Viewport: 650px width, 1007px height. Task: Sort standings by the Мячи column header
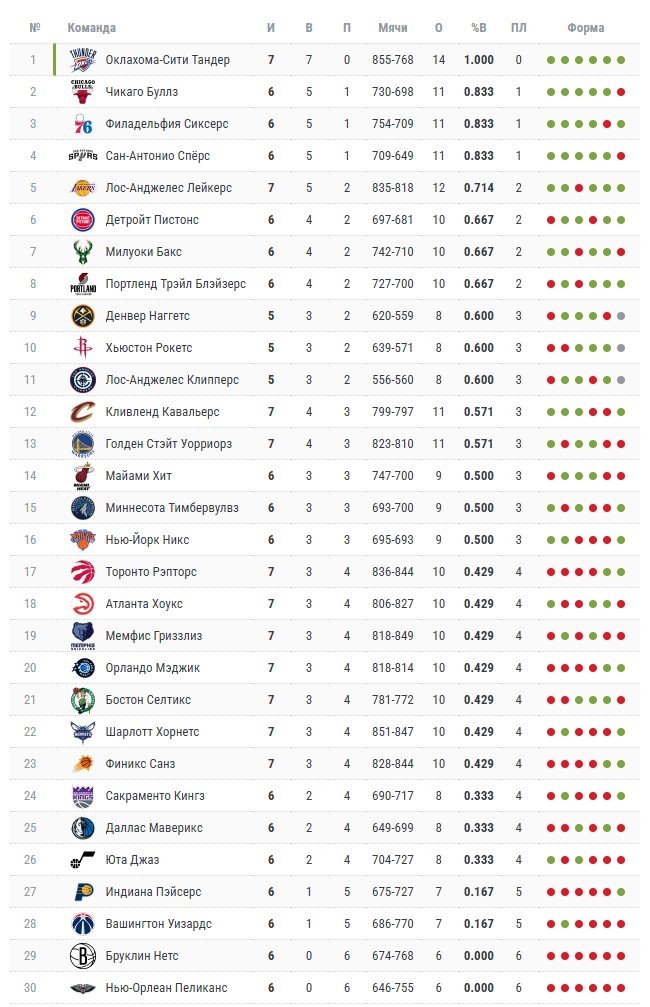[392, 28]
